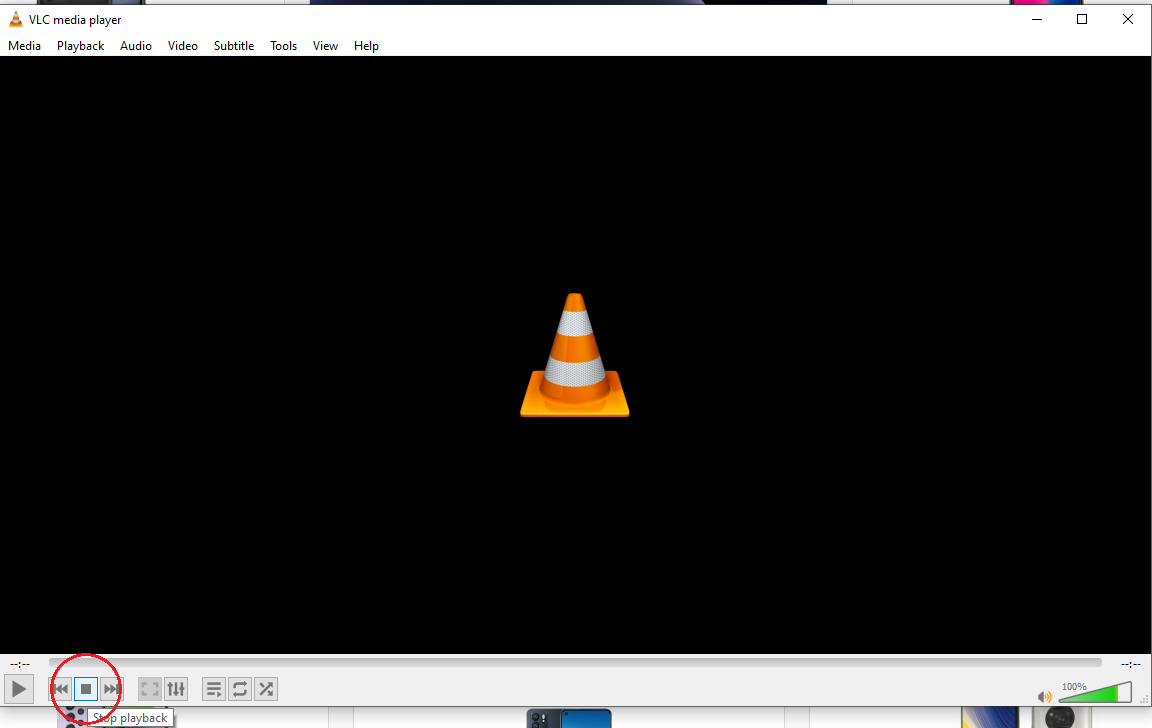Image resolution: width=1152 pixels, height=728 pixels.
Task: Open the Playback menu
Action: [81, 46]
